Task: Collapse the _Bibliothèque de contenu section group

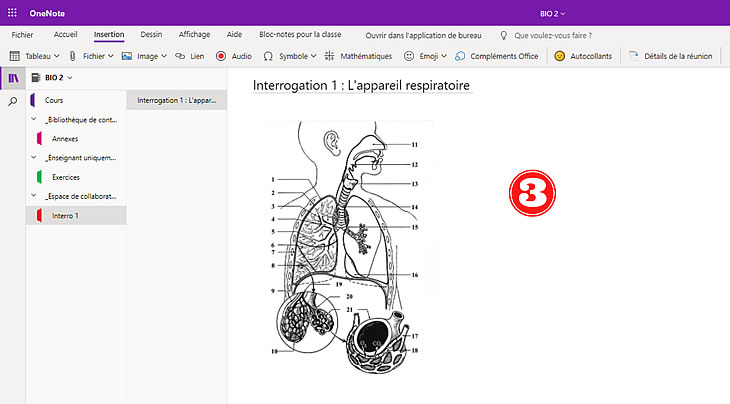Action: tap(34, 120)
